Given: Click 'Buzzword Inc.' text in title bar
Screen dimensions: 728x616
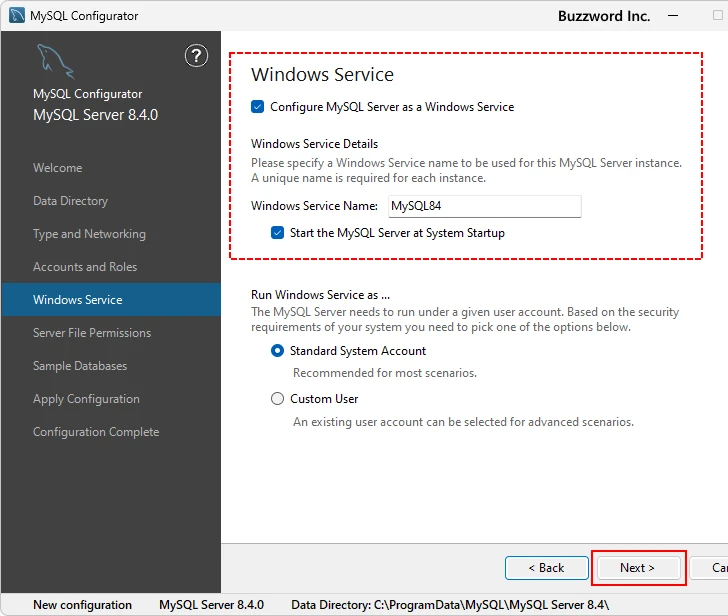Looking at the screenshot, I should (604, 16).
